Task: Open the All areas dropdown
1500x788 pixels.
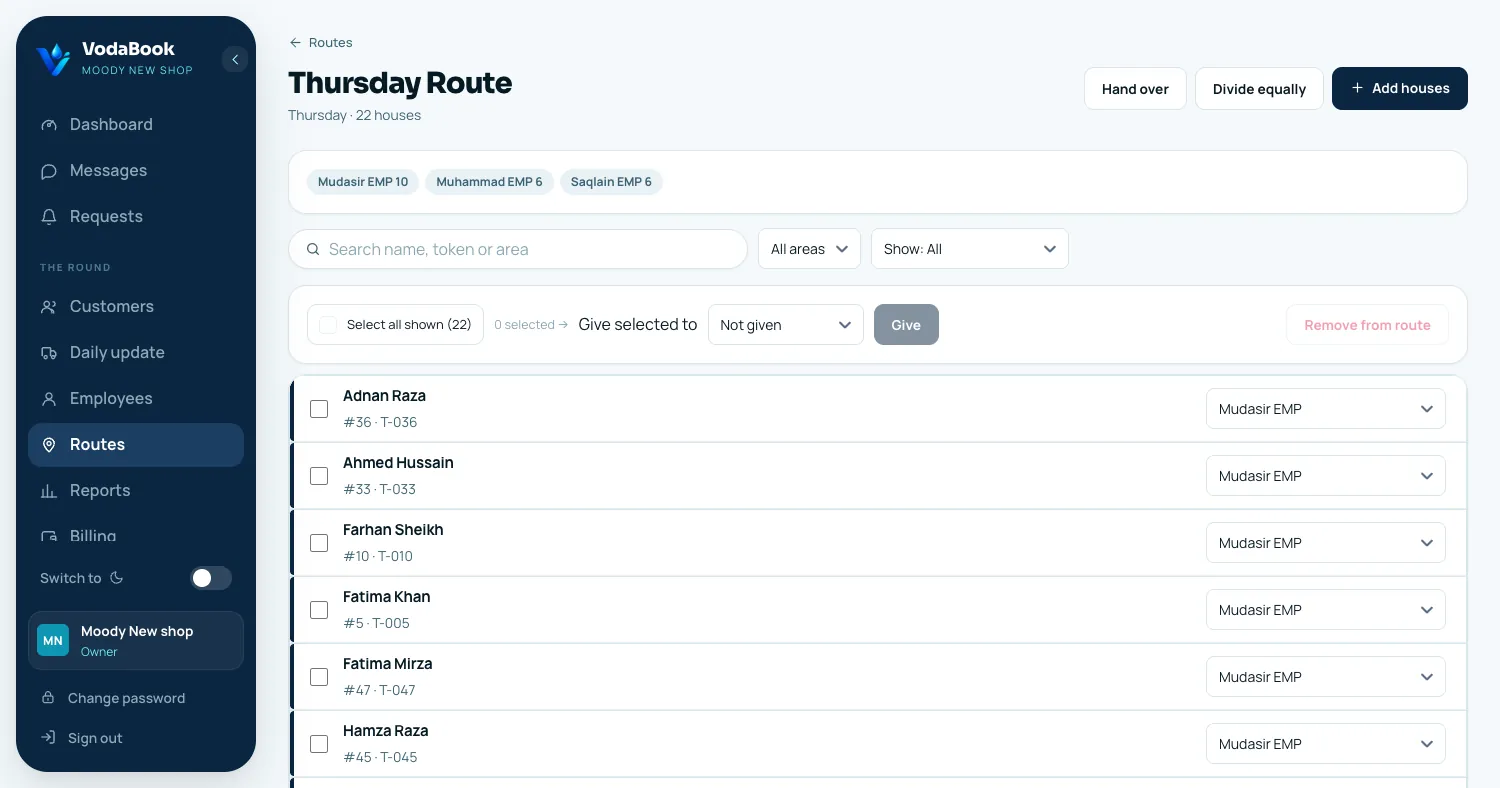Action: tap(809, 249)
